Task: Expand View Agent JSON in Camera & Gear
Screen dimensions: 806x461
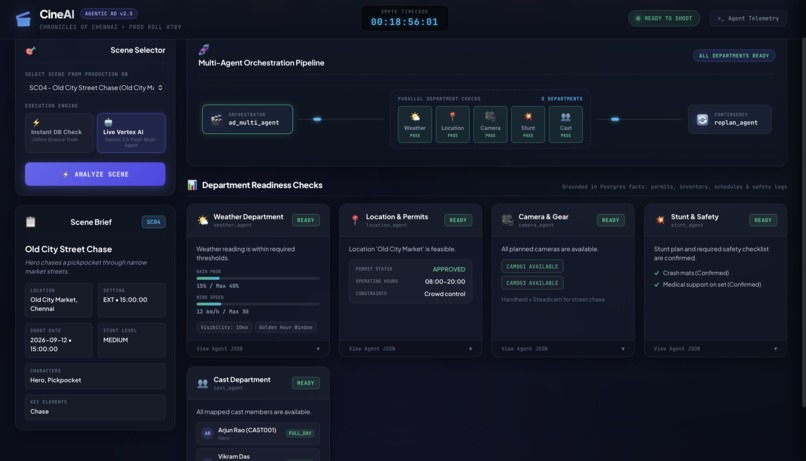Action: (x=563, y=348)
